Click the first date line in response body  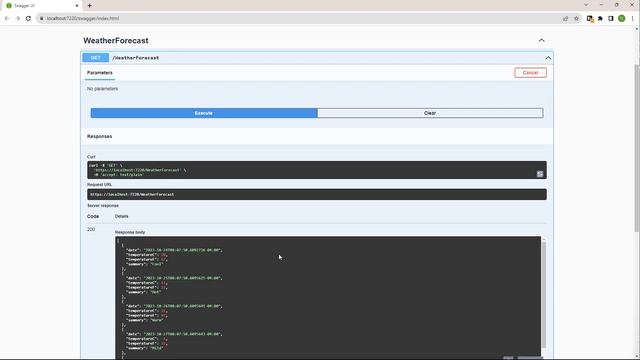click(174, 250)
